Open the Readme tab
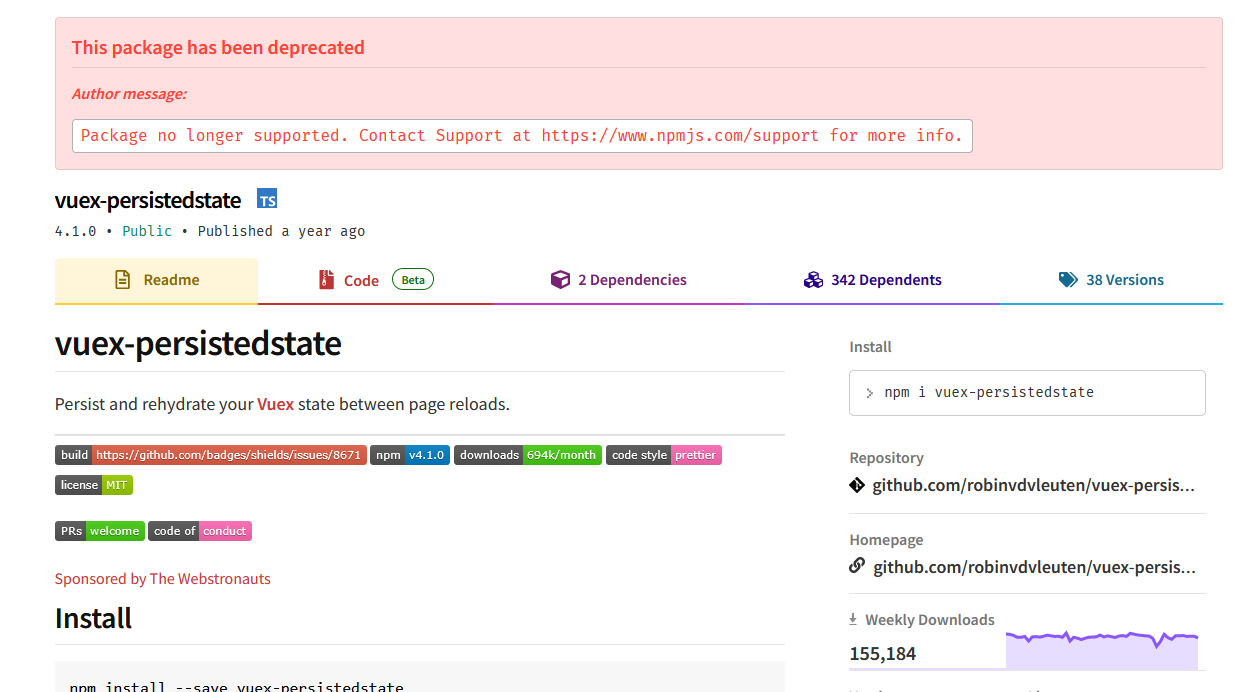1252x692 pixels. (x=156, y=280)
